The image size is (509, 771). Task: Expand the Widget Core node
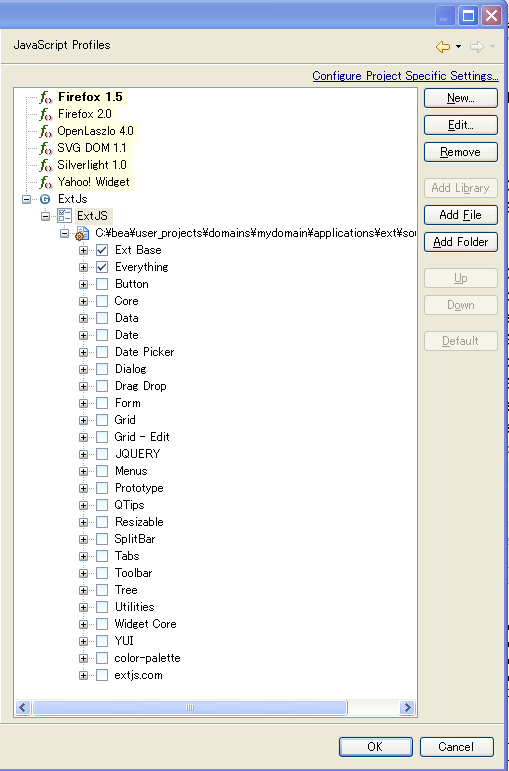[x=83, y=624]
